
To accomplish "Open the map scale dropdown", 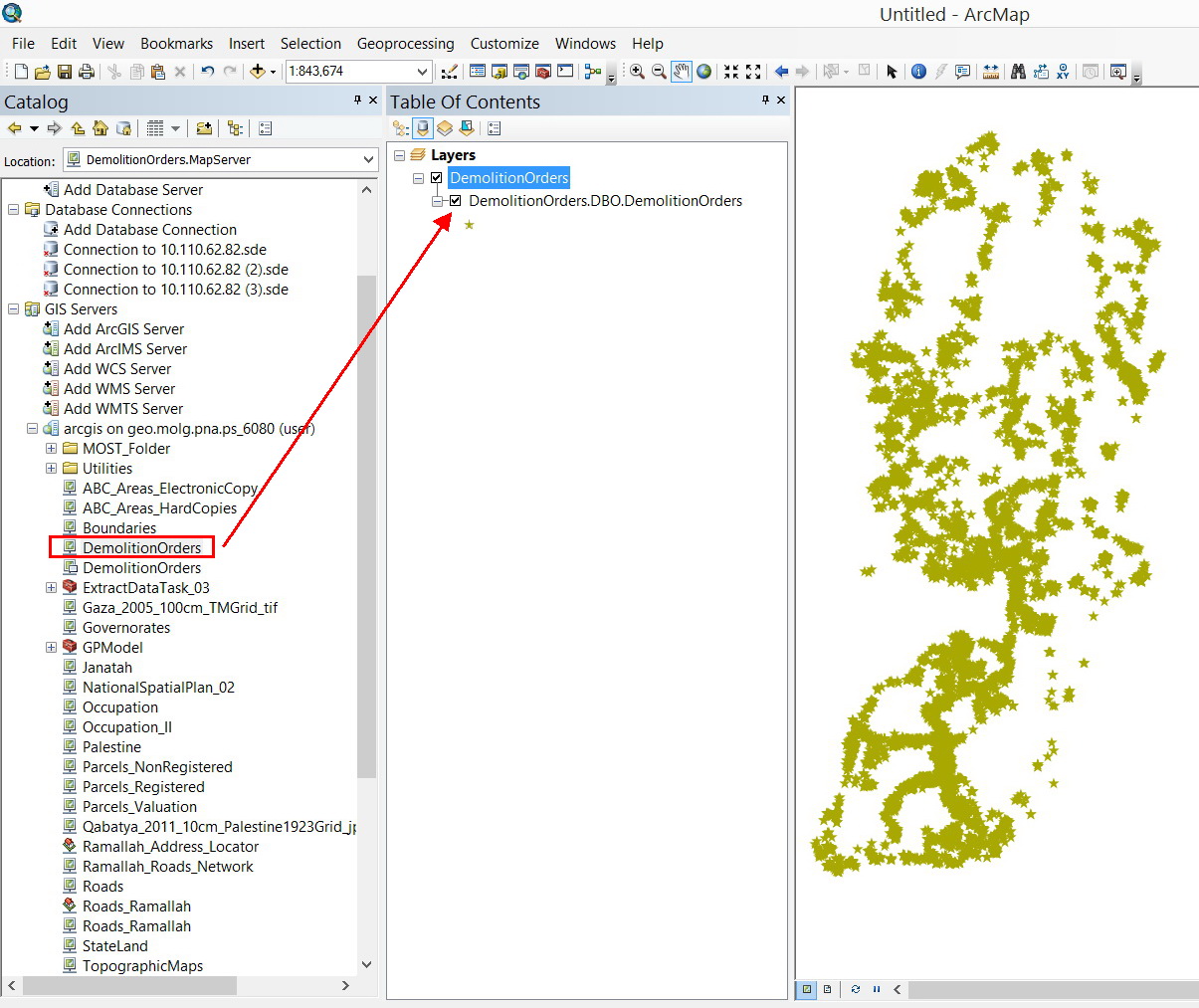I will 422,72.
